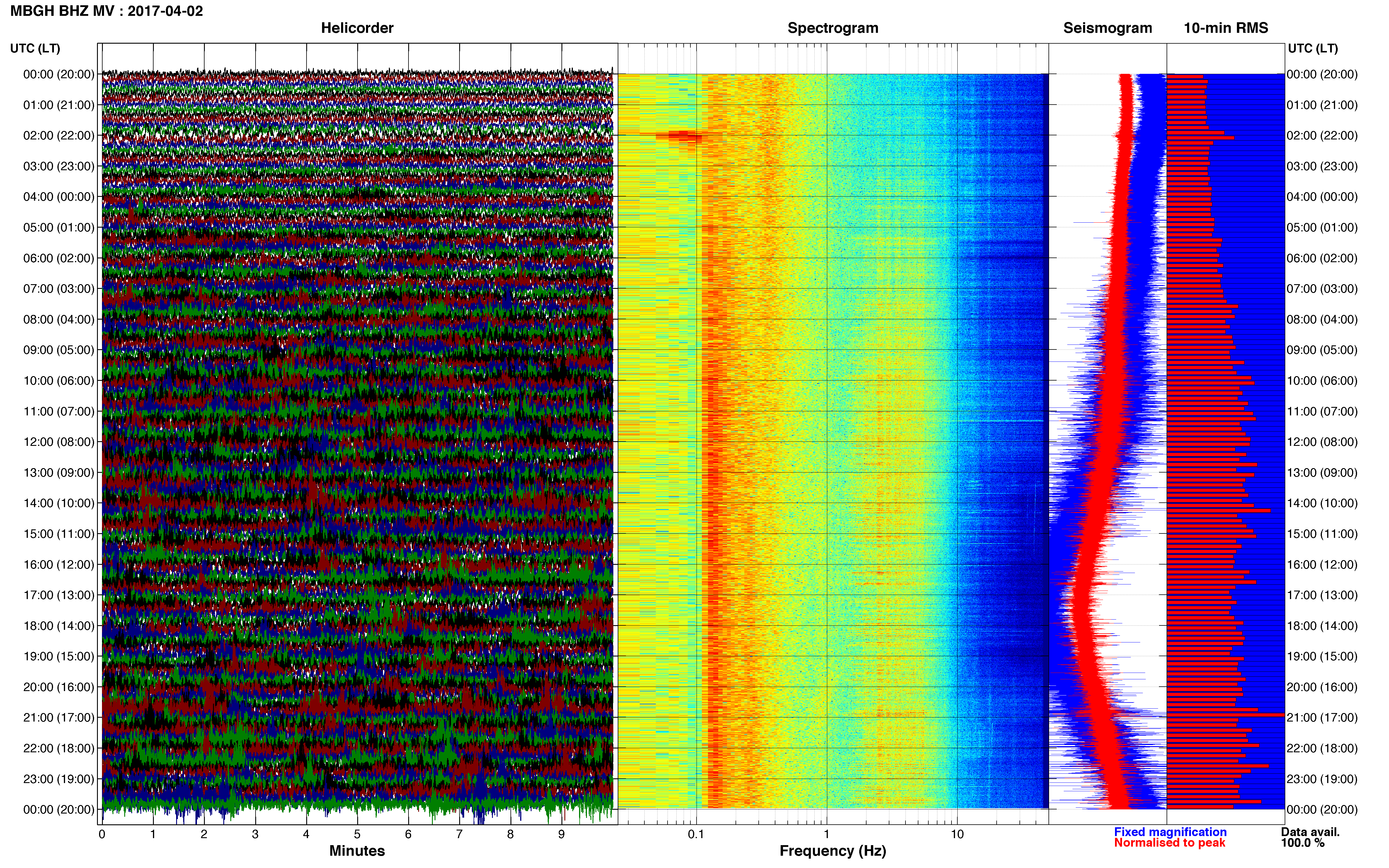
Task: Click '02:00 (22:00)' on the left time axis
Action: (59, 135)
